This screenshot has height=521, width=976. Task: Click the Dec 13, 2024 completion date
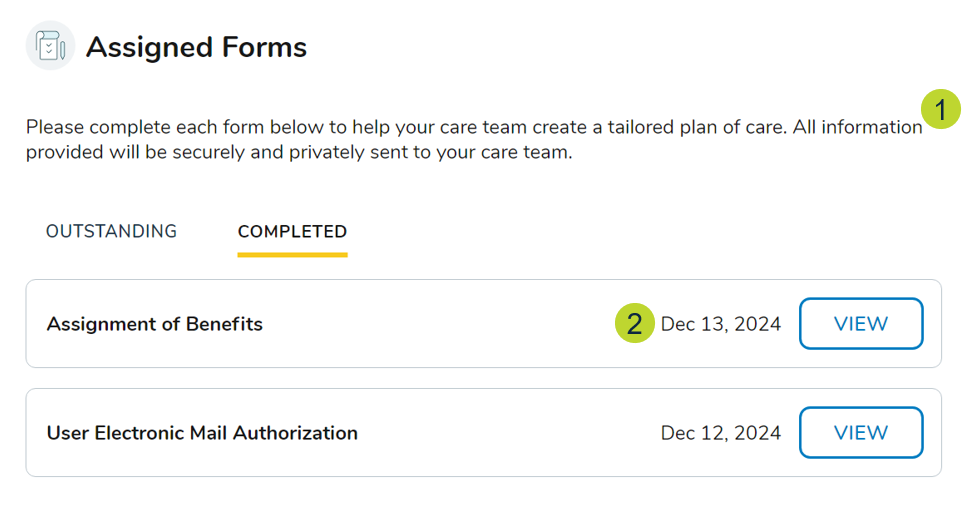coord(721,324)
